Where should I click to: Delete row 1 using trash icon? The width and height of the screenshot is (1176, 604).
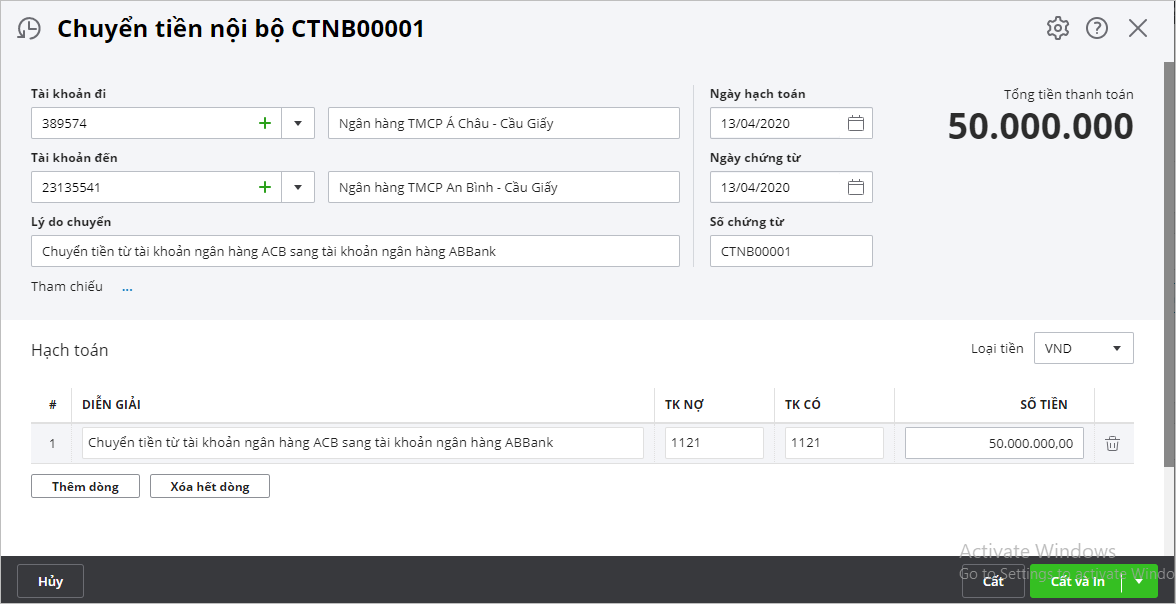click(x=1112, y=443)
